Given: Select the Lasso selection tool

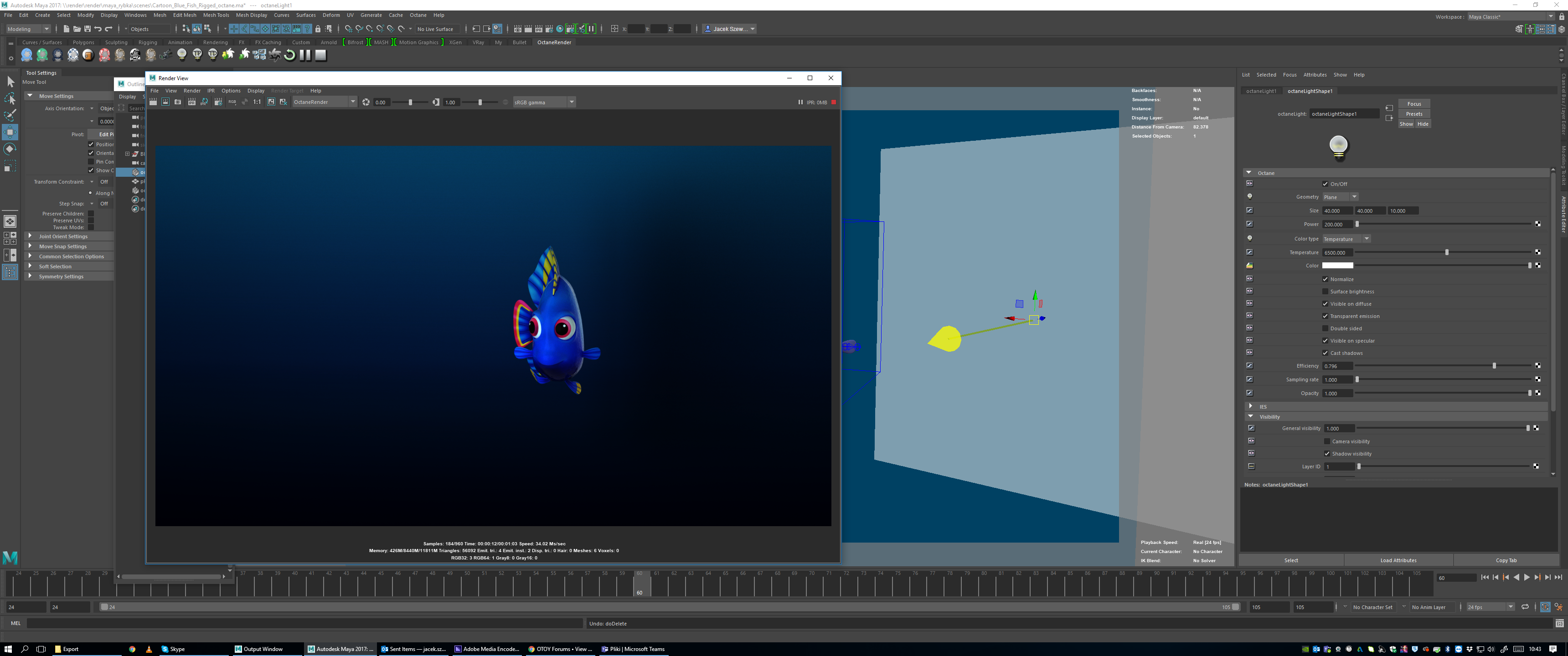Looking at the screenshot, I should [x=10, y=98].
